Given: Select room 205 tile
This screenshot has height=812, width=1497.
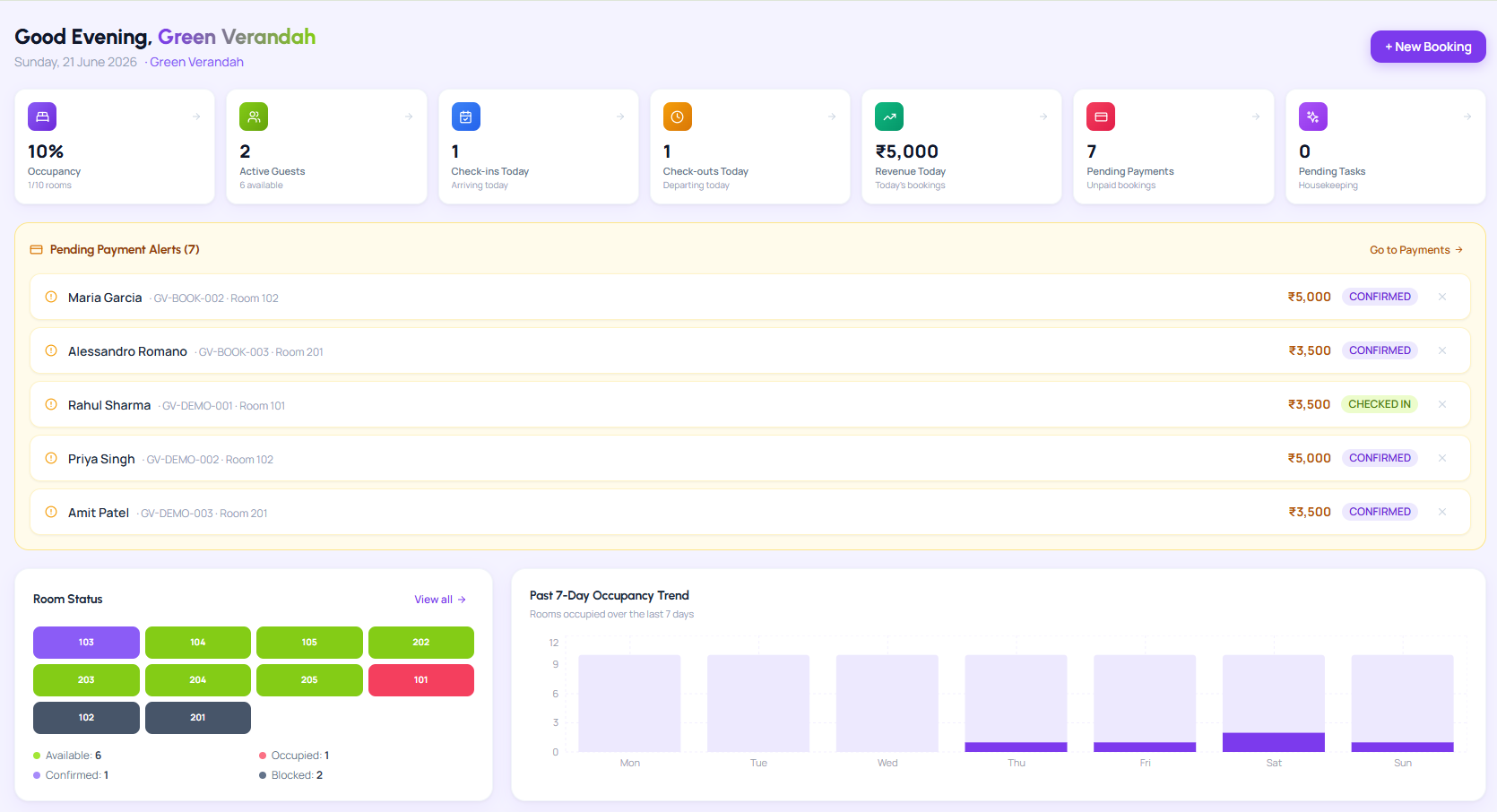Looking at the screenshot, I should point(309,680).
